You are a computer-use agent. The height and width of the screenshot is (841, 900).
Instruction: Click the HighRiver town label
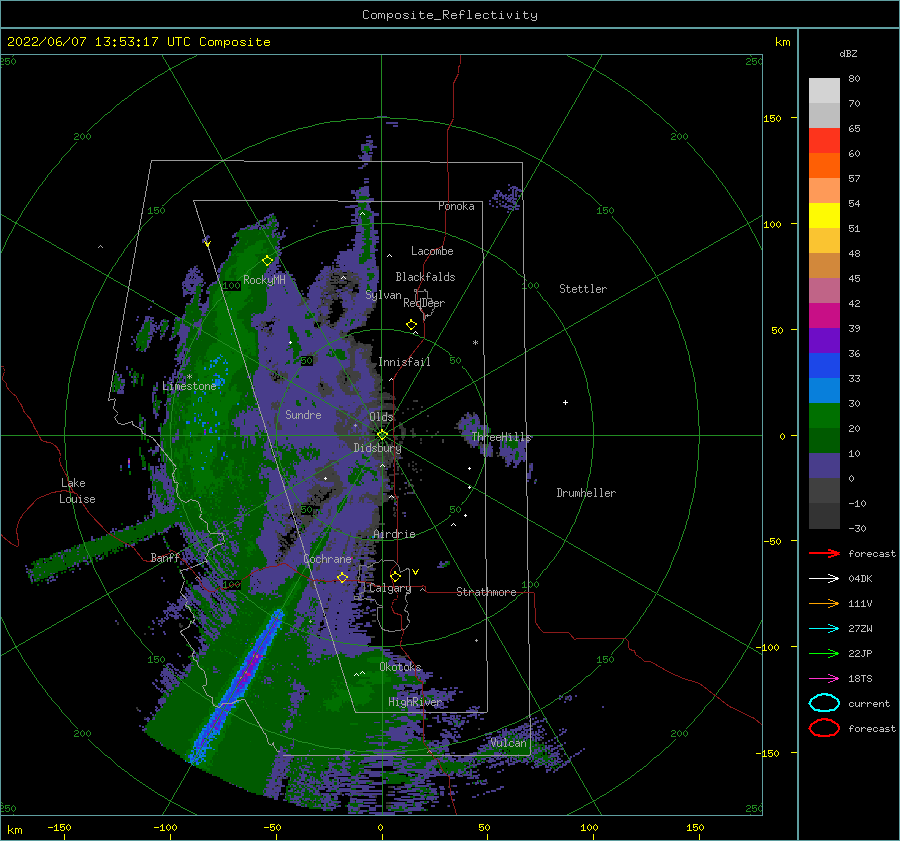click(415, 702)
